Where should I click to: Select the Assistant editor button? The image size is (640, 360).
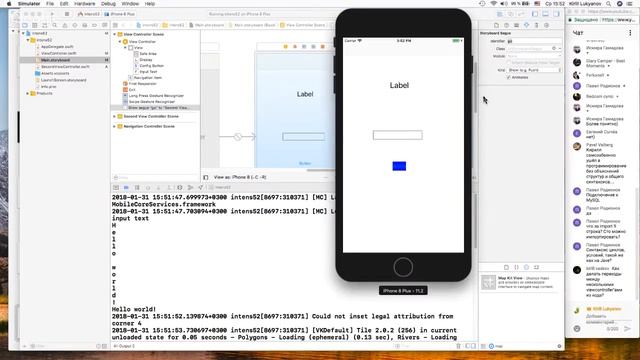[x=511, y=14]
